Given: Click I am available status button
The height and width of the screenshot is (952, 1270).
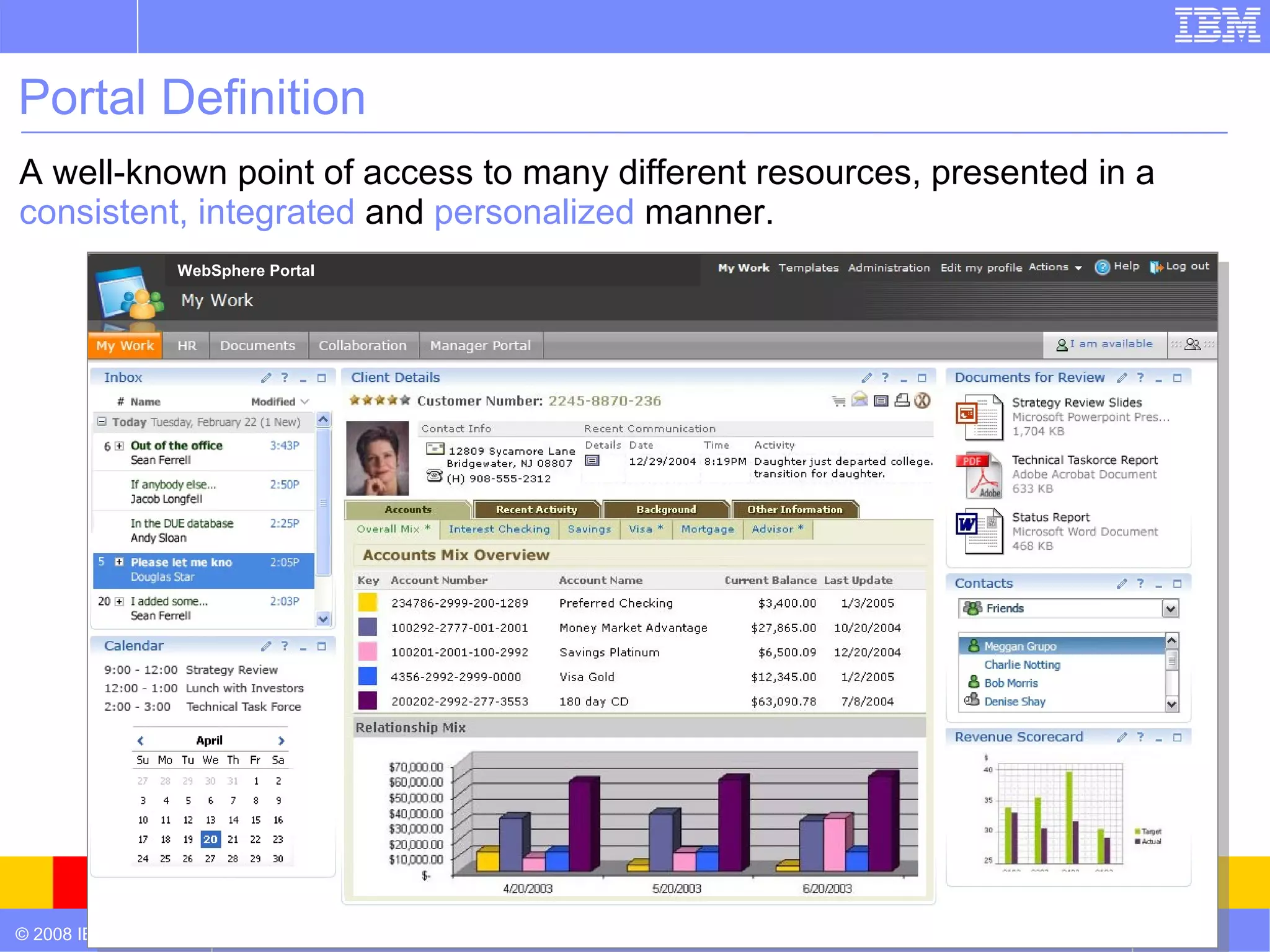Looking at the screenshot, I should point(1104,344).
